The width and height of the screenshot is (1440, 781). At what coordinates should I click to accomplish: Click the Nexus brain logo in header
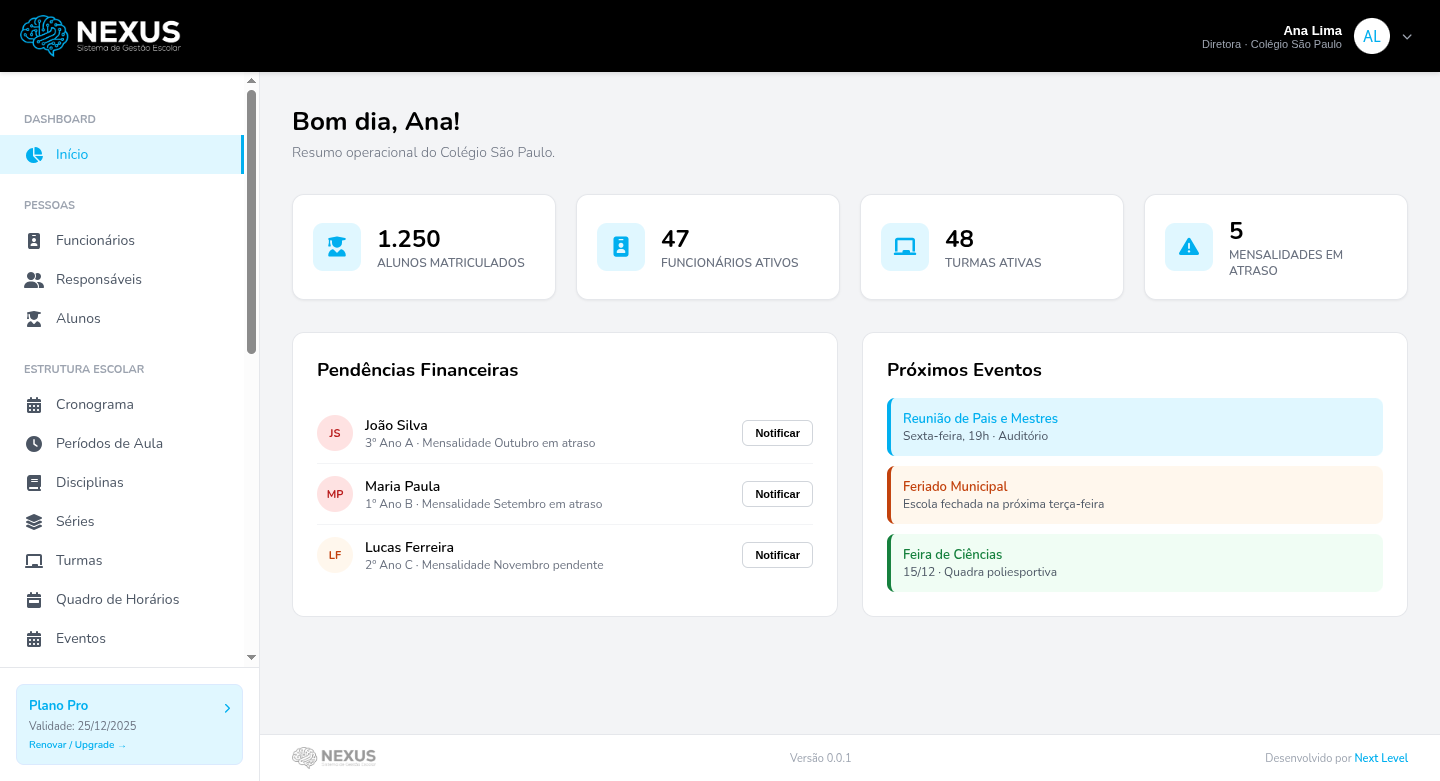point(100,36)
